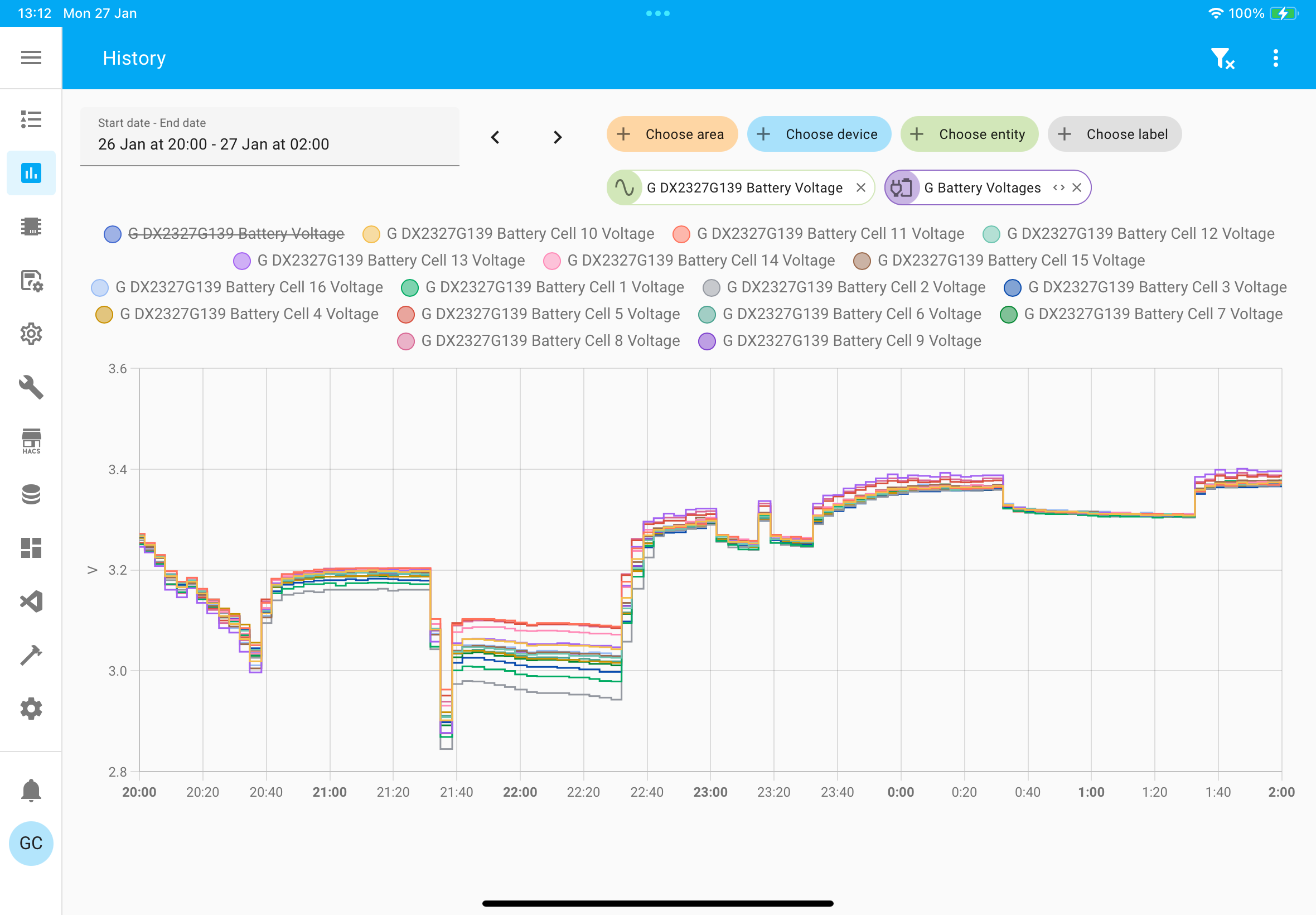Screen dimensions: 1316x915
Task: Toggle the Battery Cell 10 Voltage legend series
Action: [x=508, y=233]
